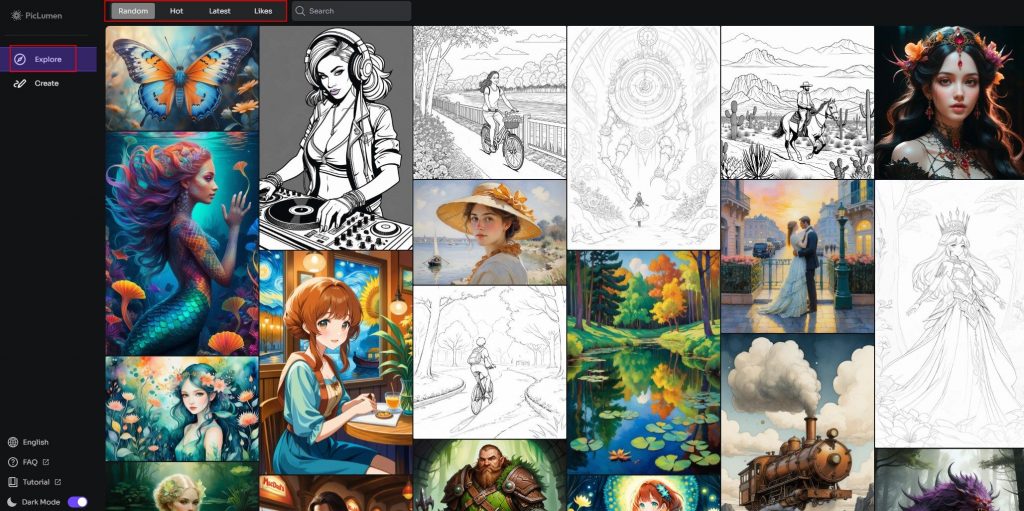Open the butterfly artwork thumbnail
The image size is (1024, 511).
(182, 79)
